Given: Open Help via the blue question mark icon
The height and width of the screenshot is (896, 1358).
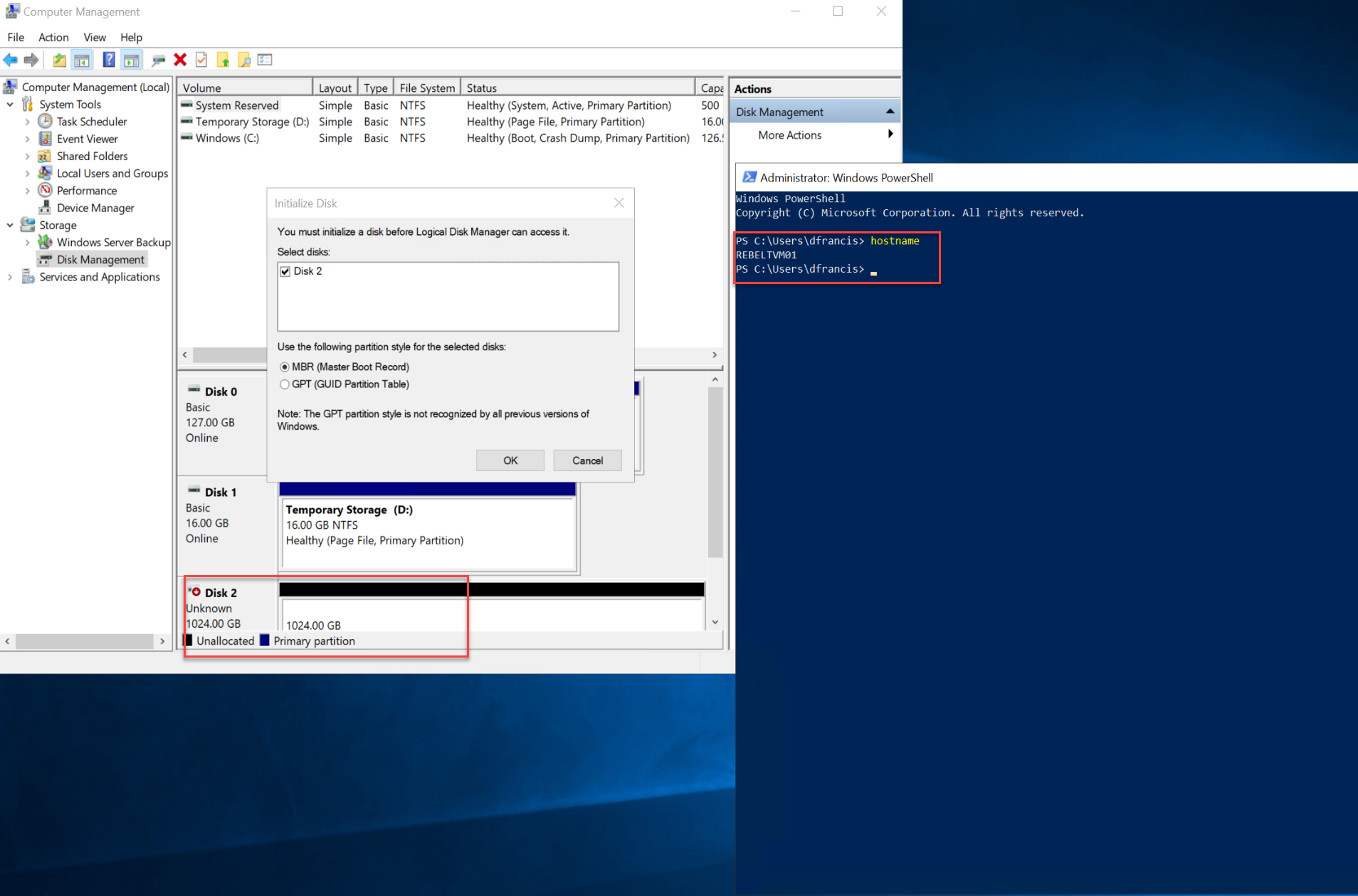Looking at the screenshot, I should click(x=109, y=60).
